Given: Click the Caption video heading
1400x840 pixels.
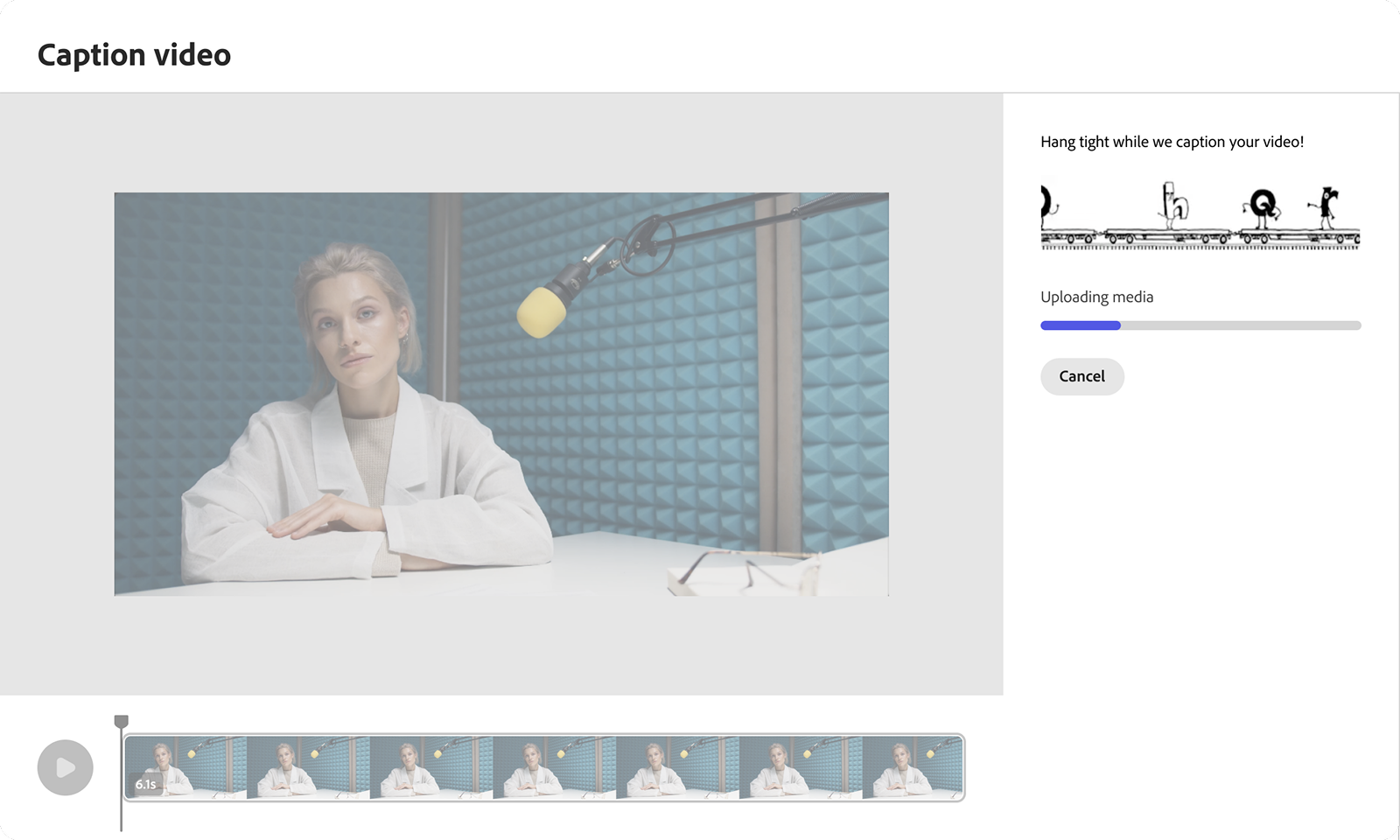Looking at the screenshot, I should tap(134, 54).
